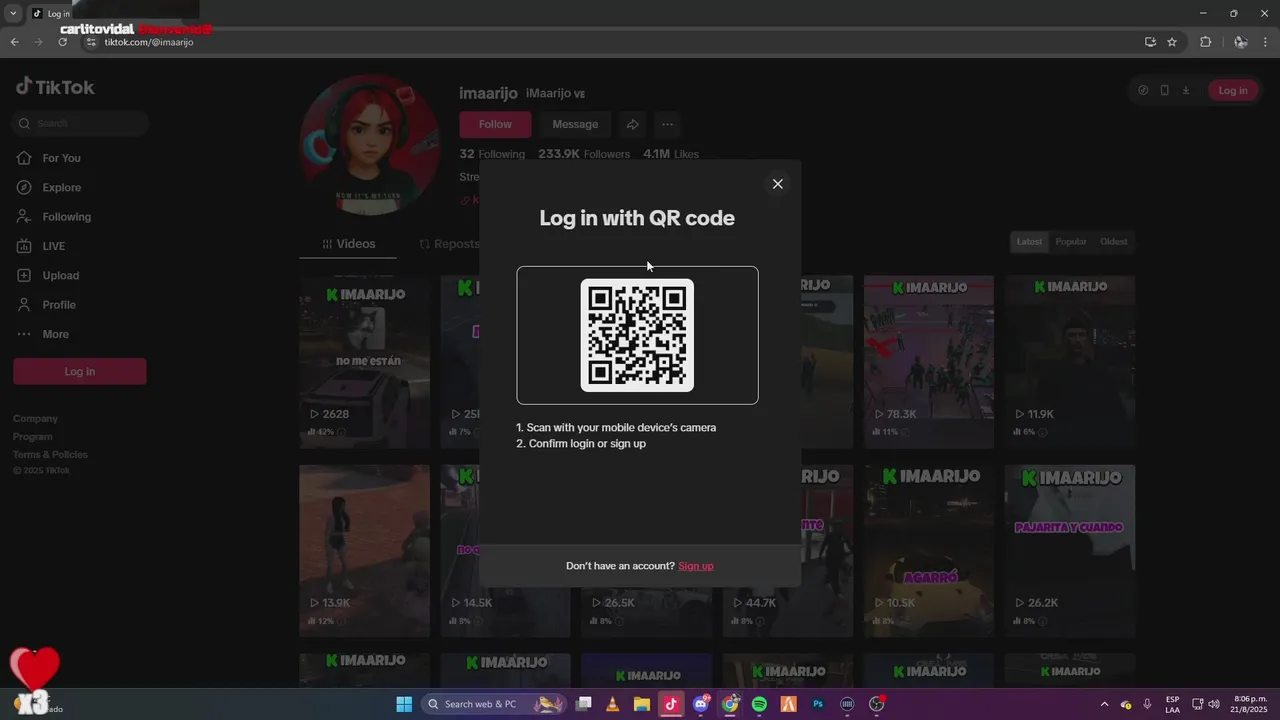The image size is (1280, 720).
Task: Open the video with 26.2K views
Action: click(1070, 551)
